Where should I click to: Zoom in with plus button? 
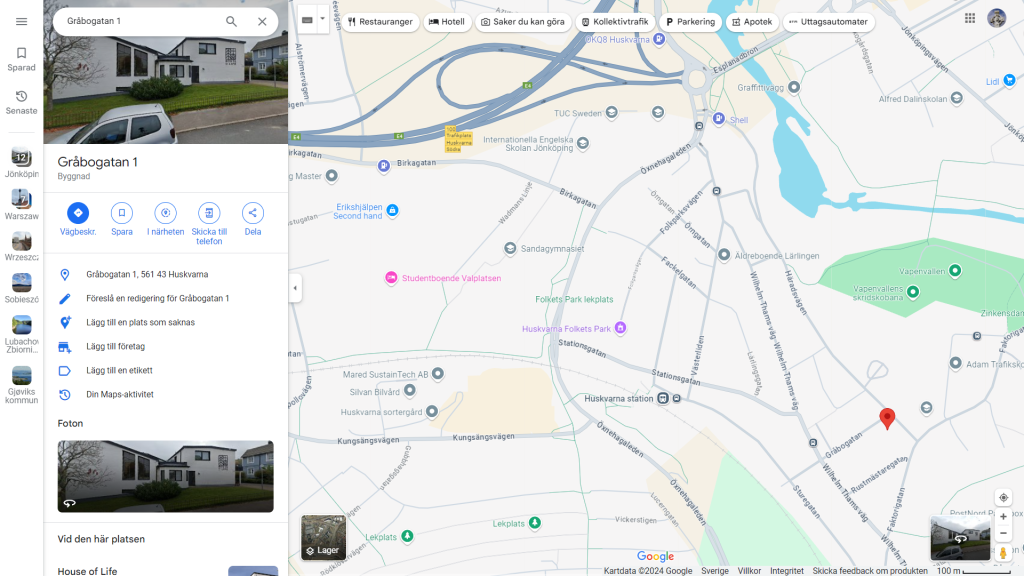click(1003, 517)
